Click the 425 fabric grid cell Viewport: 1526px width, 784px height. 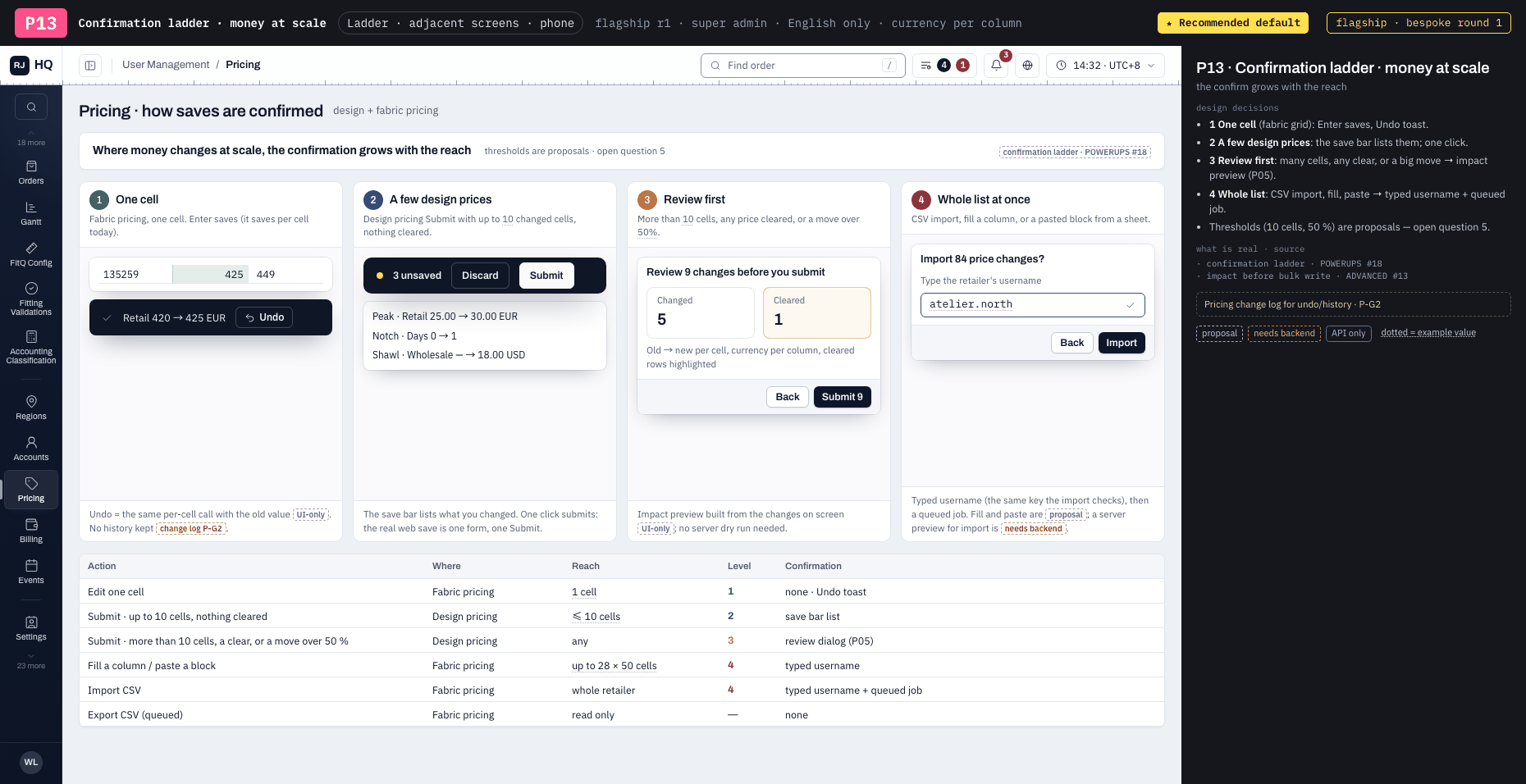[212, 274]
